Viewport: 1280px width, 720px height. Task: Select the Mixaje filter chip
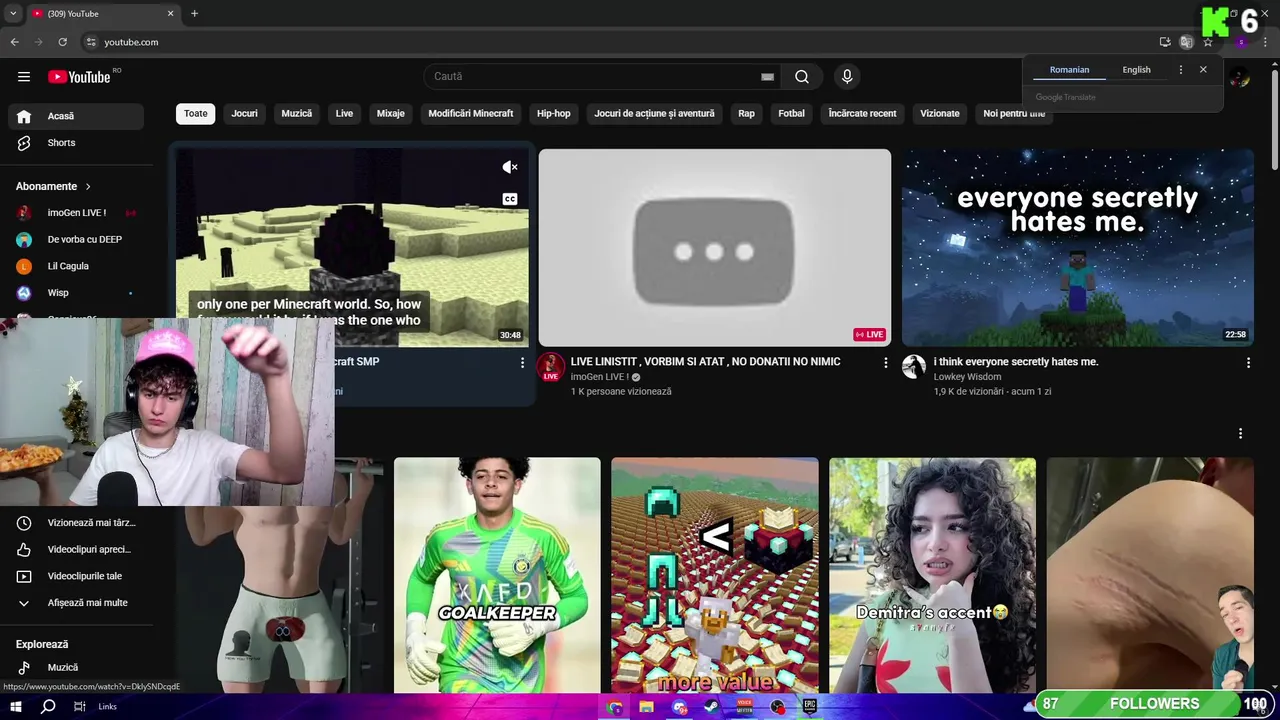(x=391, y=114)
